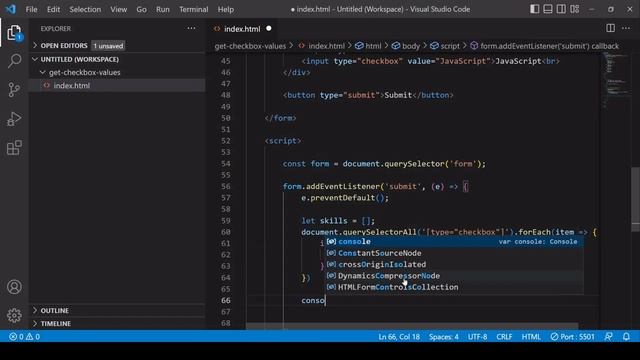Select index.html in the Explorer tree
Screen dimensions: 640x360
point(117,85)
